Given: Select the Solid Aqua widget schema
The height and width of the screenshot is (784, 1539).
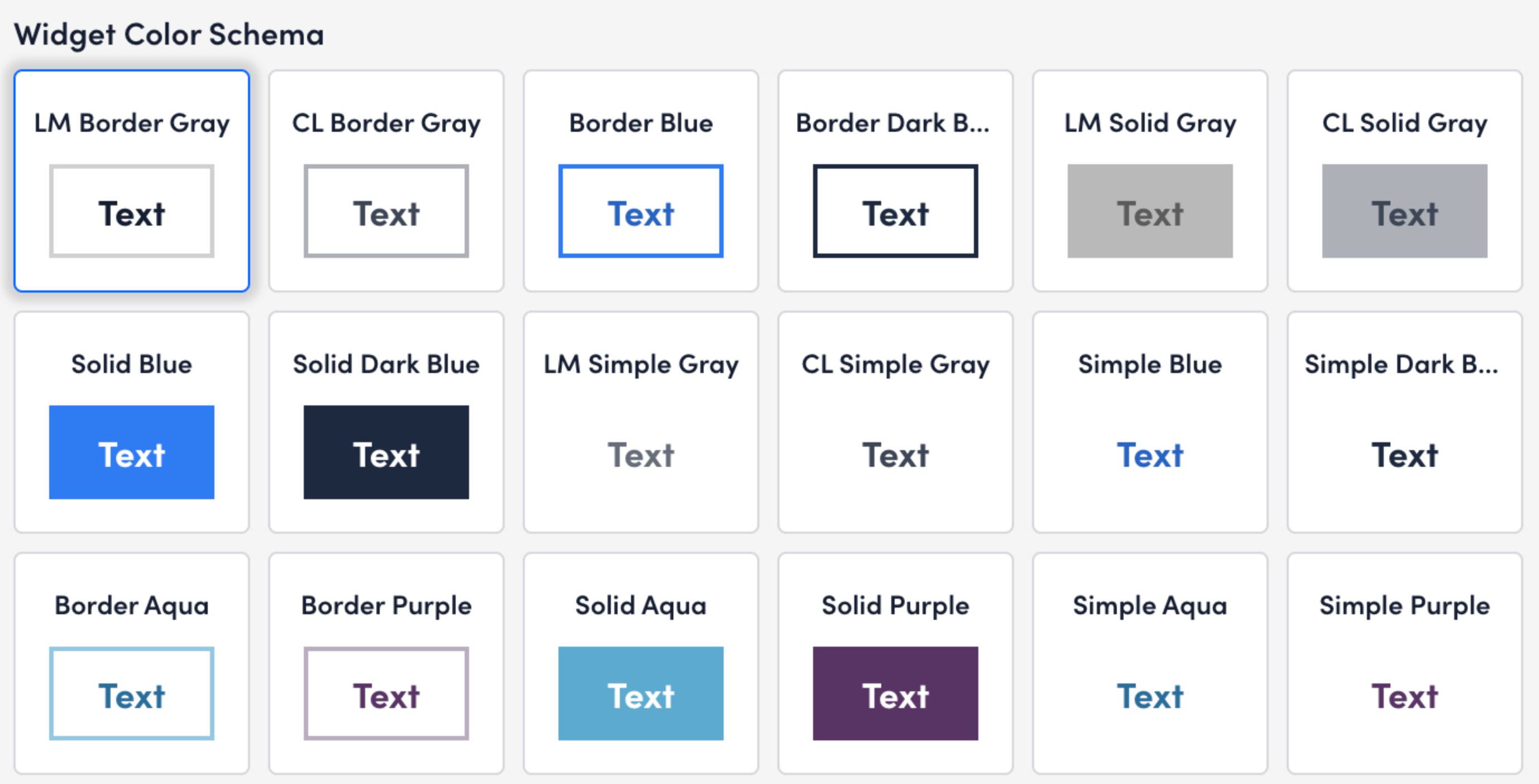Looking at the screenshot, I should click(x=641, y=663).
